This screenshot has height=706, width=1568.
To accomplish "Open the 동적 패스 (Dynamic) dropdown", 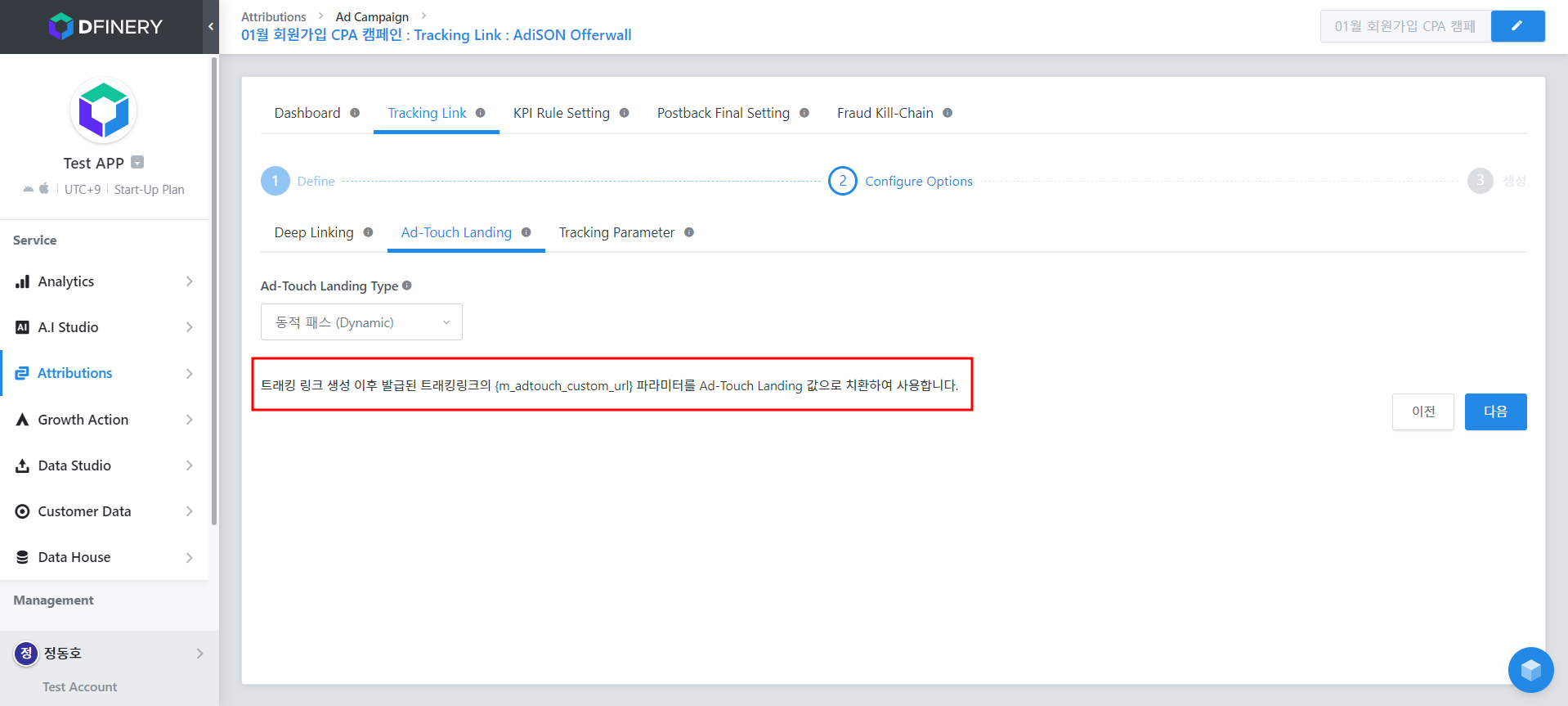I will pos(361,322).
